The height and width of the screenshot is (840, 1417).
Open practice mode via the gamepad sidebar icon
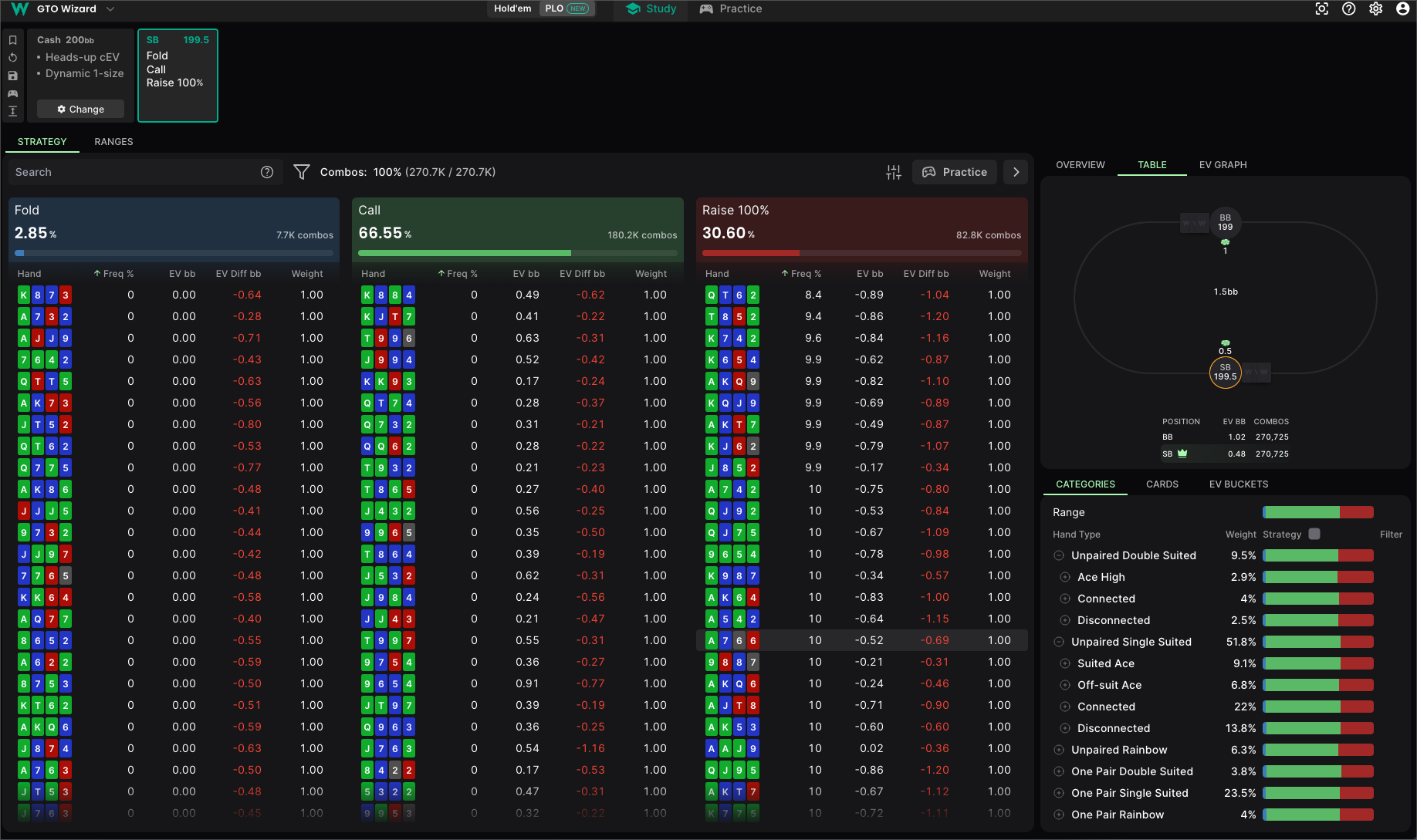point(13,93)
